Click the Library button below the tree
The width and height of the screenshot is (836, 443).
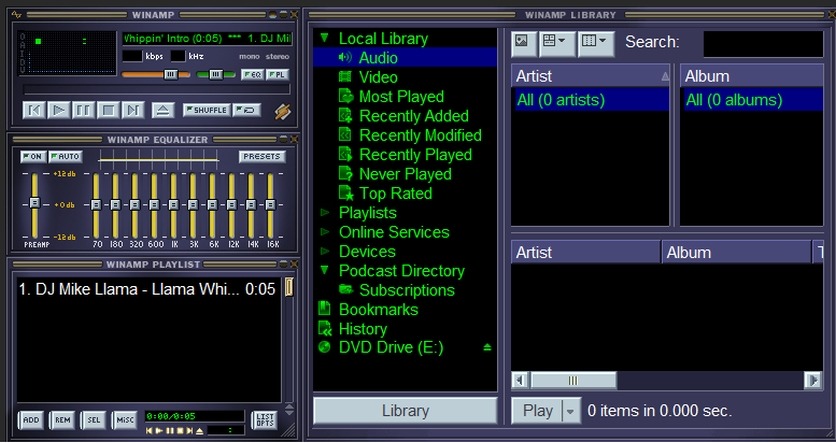tap(405, 411)
